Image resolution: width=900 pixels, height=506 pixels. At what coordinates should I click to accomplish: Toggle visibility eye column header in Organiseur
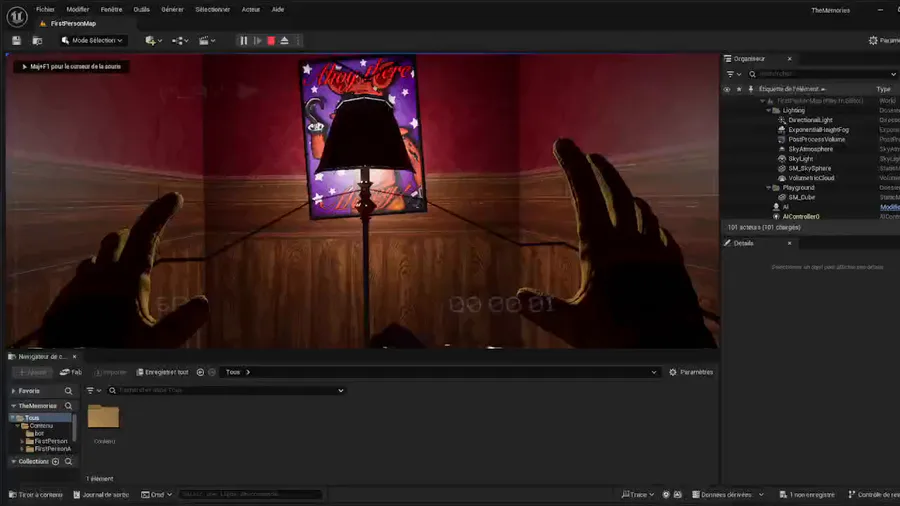(x=727, y=89)
